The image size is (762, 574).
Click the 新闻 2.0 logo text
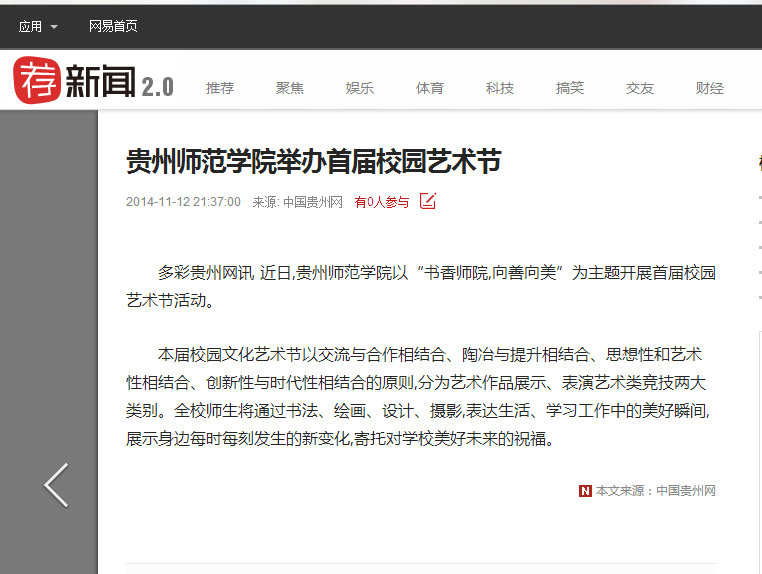120,82
